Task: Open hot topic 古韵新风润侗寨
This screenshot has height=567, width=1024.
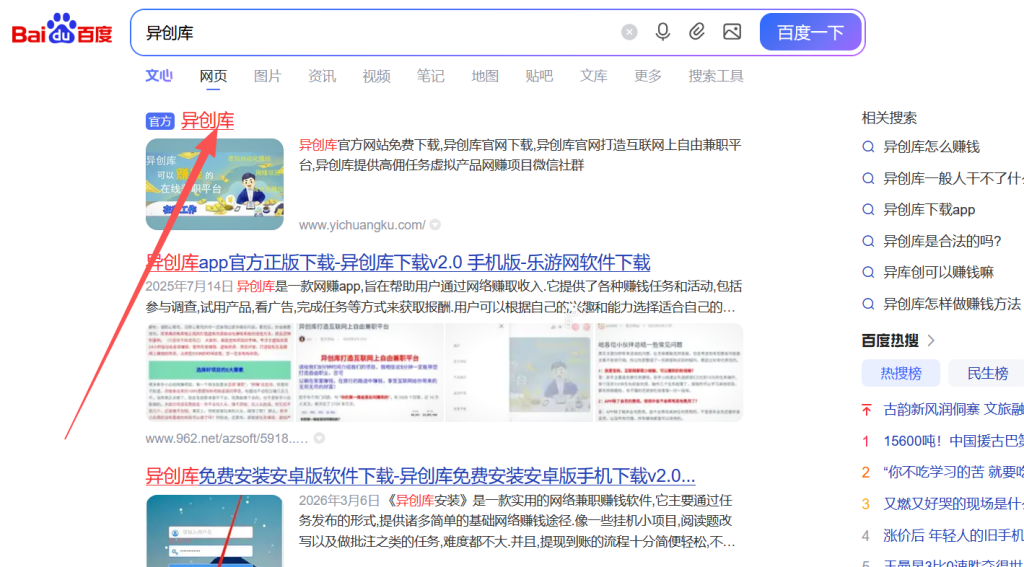Action: [x=953, y=410]
